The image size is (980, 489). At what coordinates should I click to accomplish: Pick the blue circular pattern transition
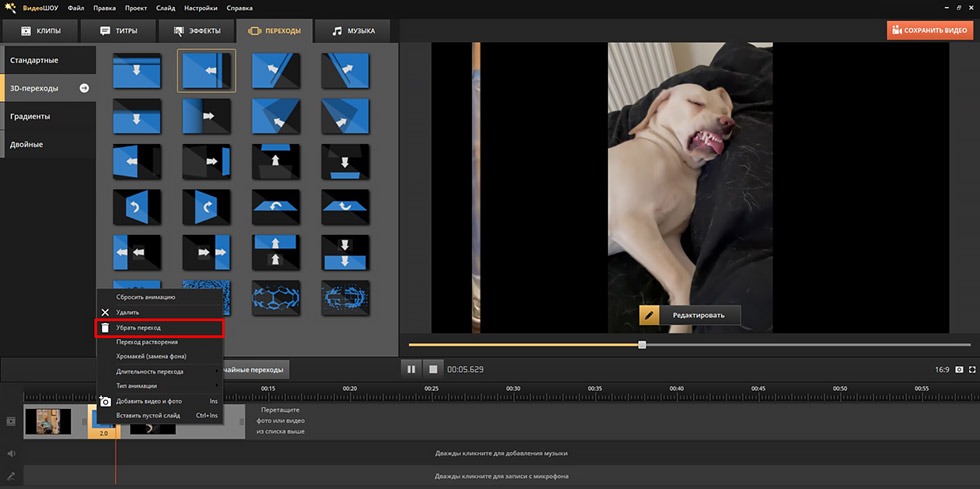point(345,298)
